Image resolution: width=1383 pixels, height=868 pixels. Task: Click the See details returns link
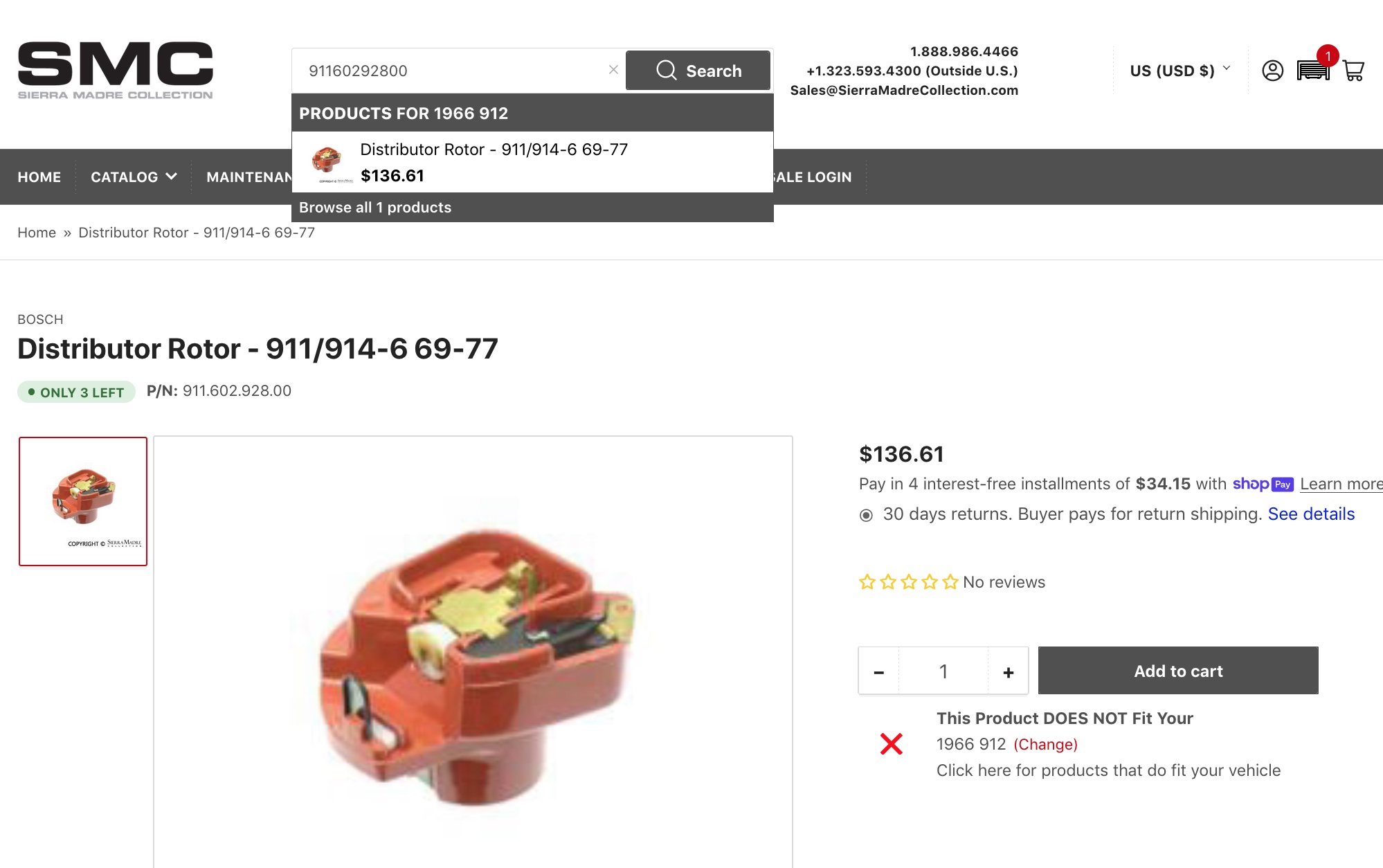pyautogui.click(x=1311, y=514)
